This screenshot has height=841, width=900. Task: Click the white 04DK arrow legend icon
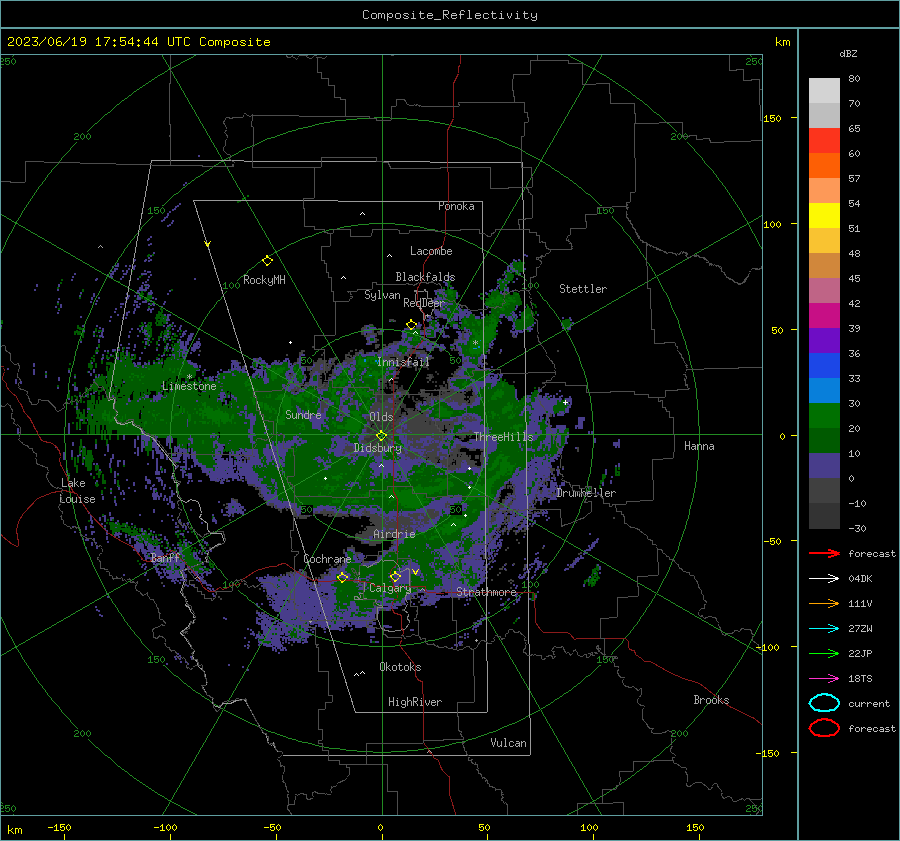(824, 579)
